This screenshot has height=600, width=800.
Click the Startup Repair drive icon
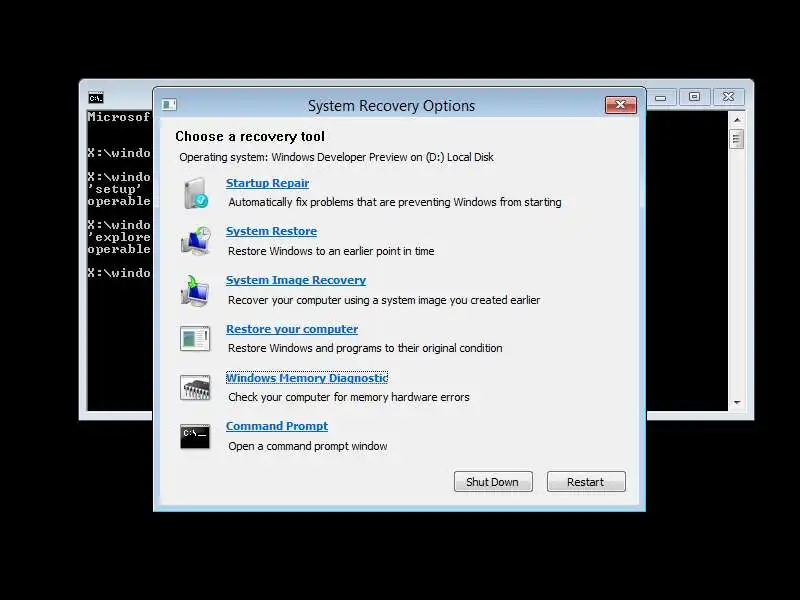click(x=195, y=193)
